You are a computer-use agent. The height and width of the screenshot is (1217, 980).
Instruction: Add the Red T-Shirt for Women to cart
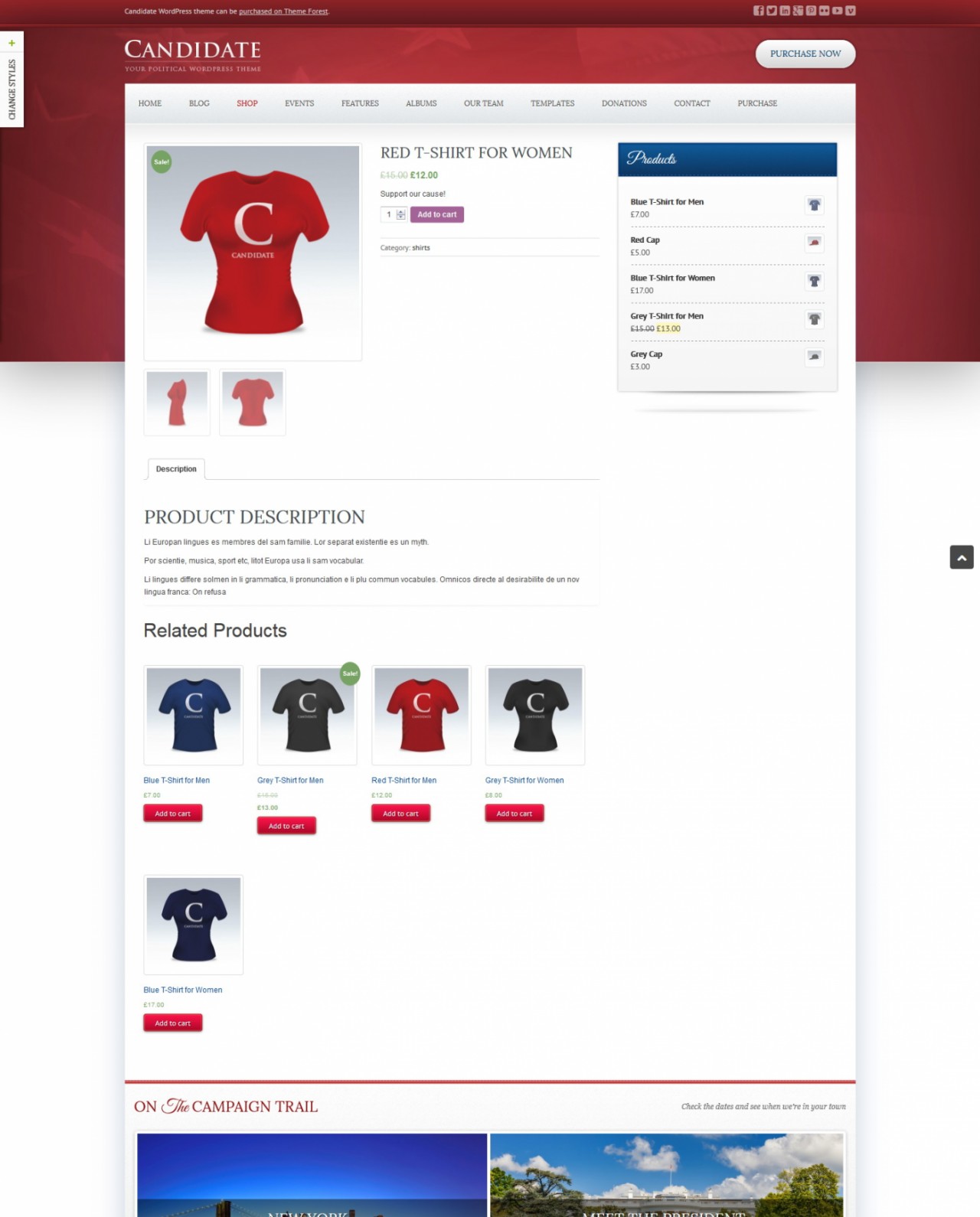[436, 215]
